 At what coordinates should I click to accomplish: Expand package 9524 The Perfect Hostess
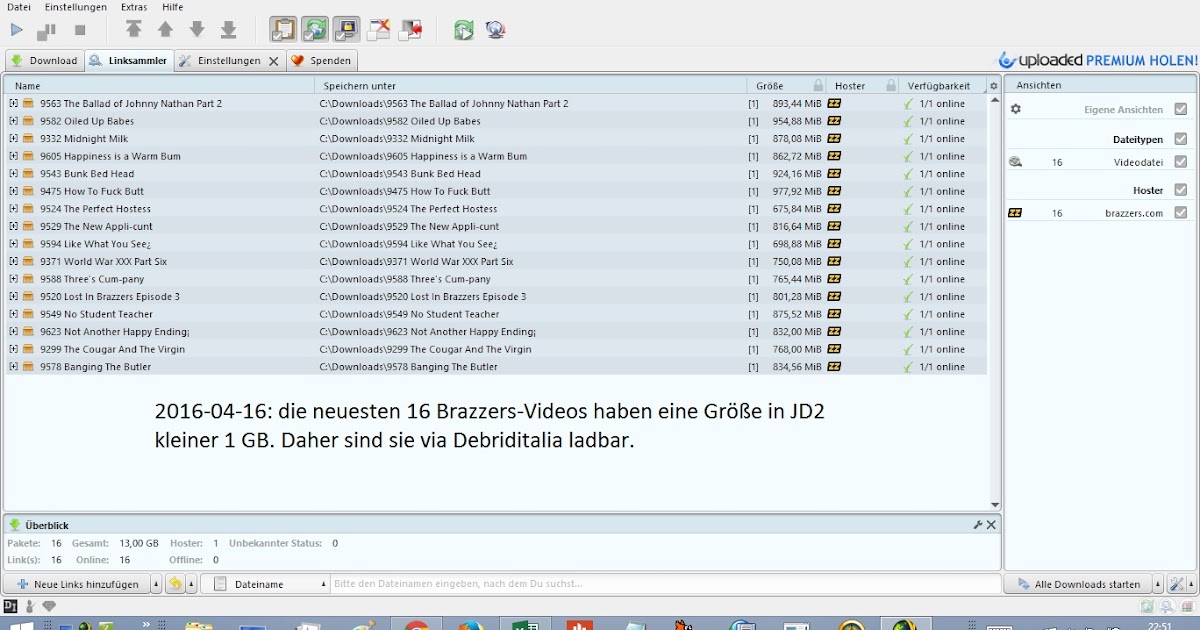tap(13, 209)
